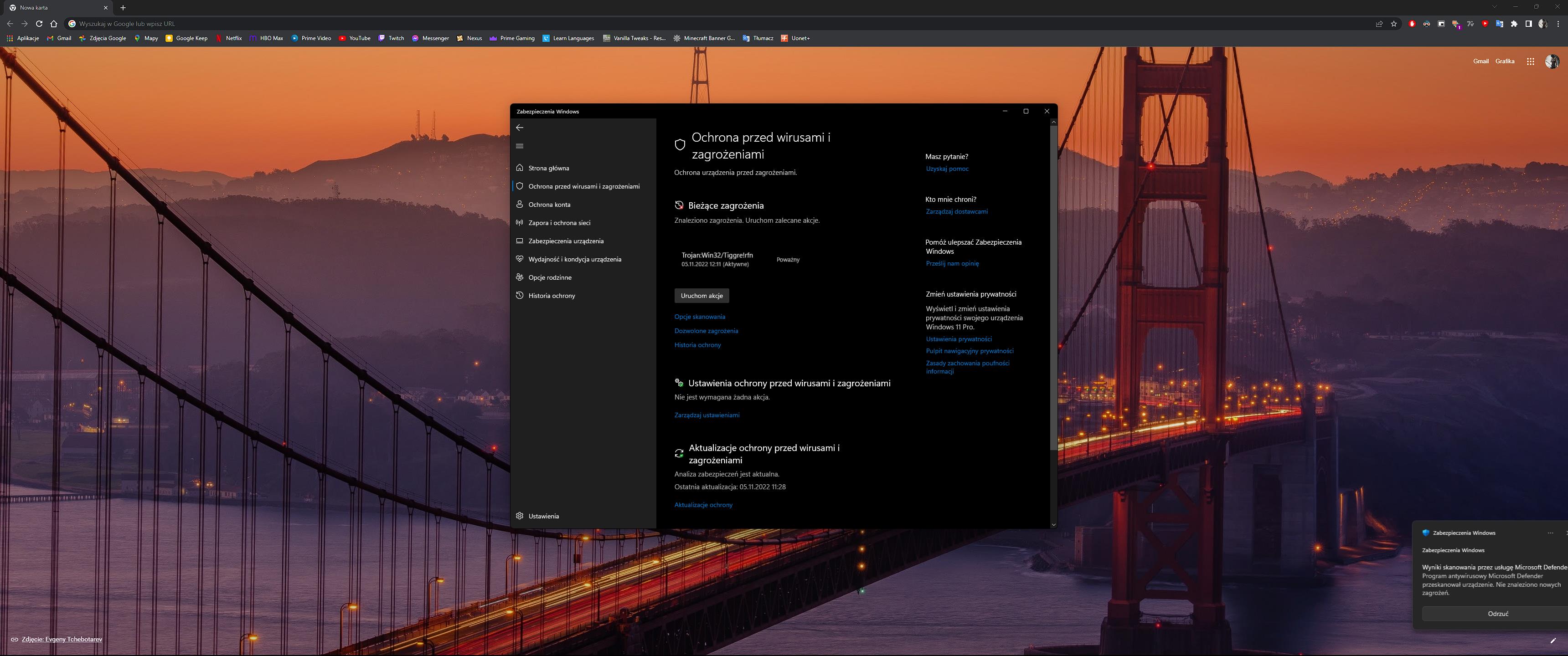Open Wydajność i kondycja urządzenia
Viewport: 1568px width, 656px height.
tap(574, 259)
